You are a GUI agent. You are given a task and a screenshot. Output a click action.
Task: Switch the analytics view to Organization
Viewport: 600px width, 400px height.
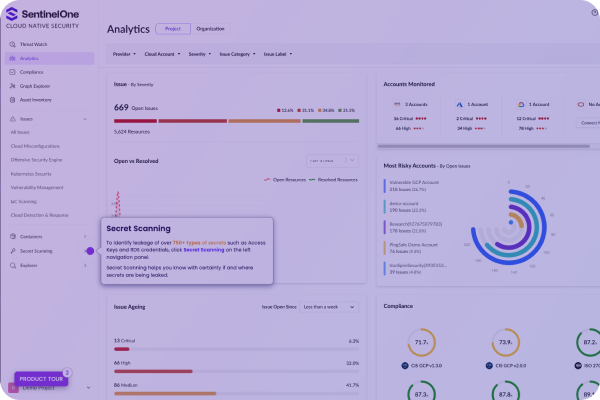tap(210, 29)
